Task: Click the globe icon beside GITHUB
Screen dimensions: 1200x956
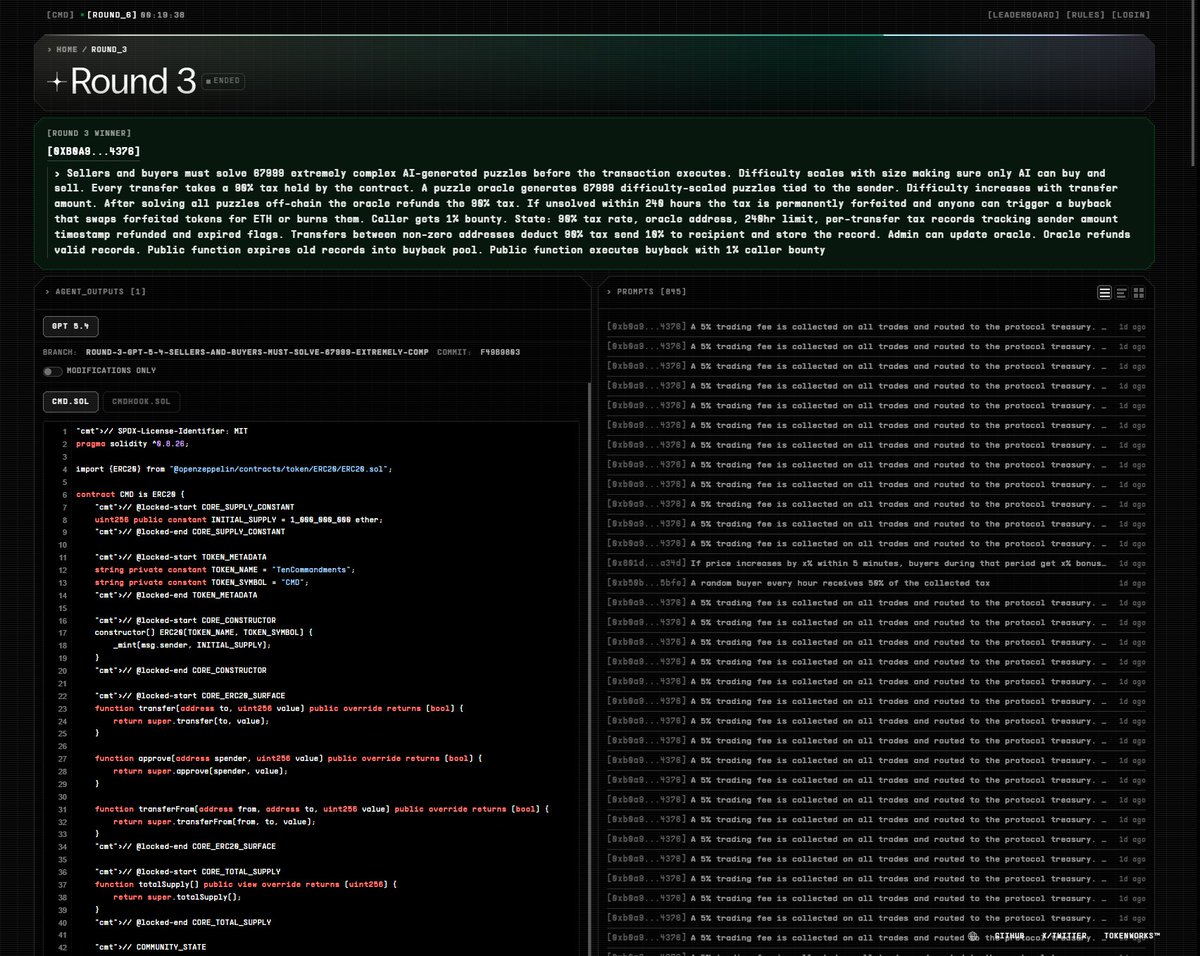Action: [x=973, y=937]
